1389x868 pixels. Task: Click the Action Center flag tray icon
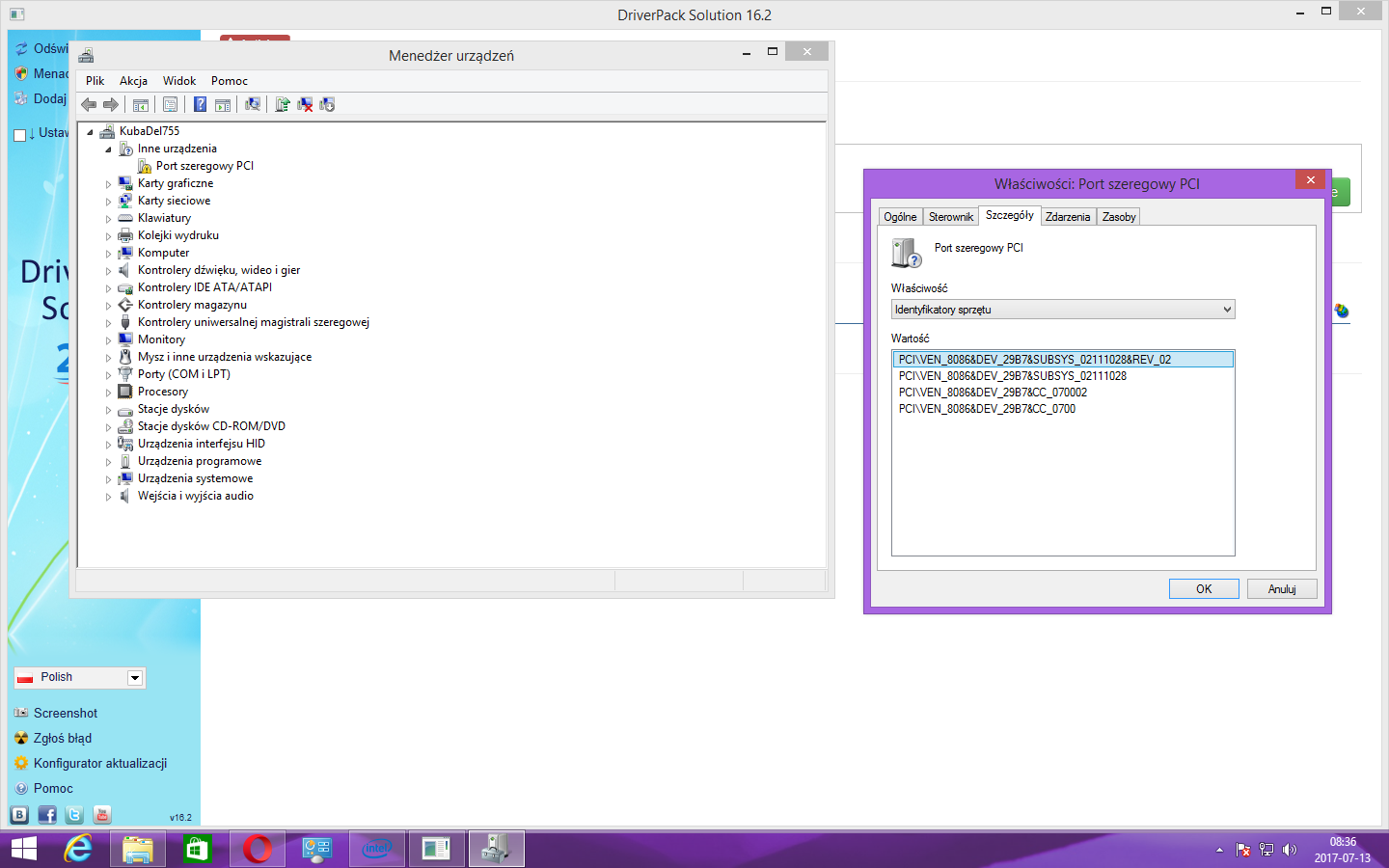(1243, 850)
